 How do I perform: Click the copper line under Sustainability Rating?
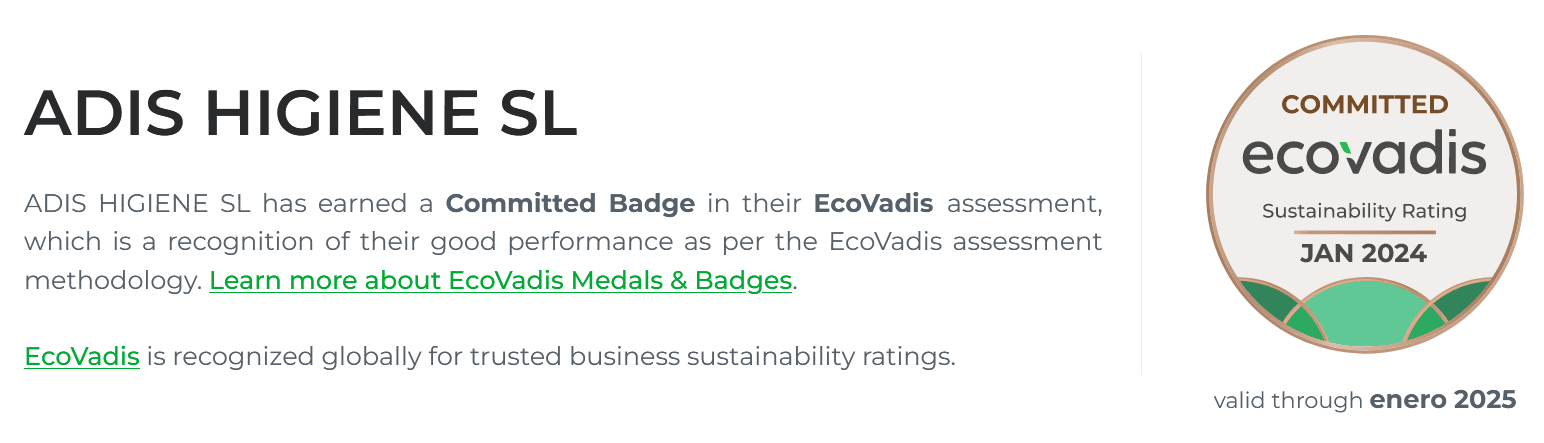(x=1364, y=232)
